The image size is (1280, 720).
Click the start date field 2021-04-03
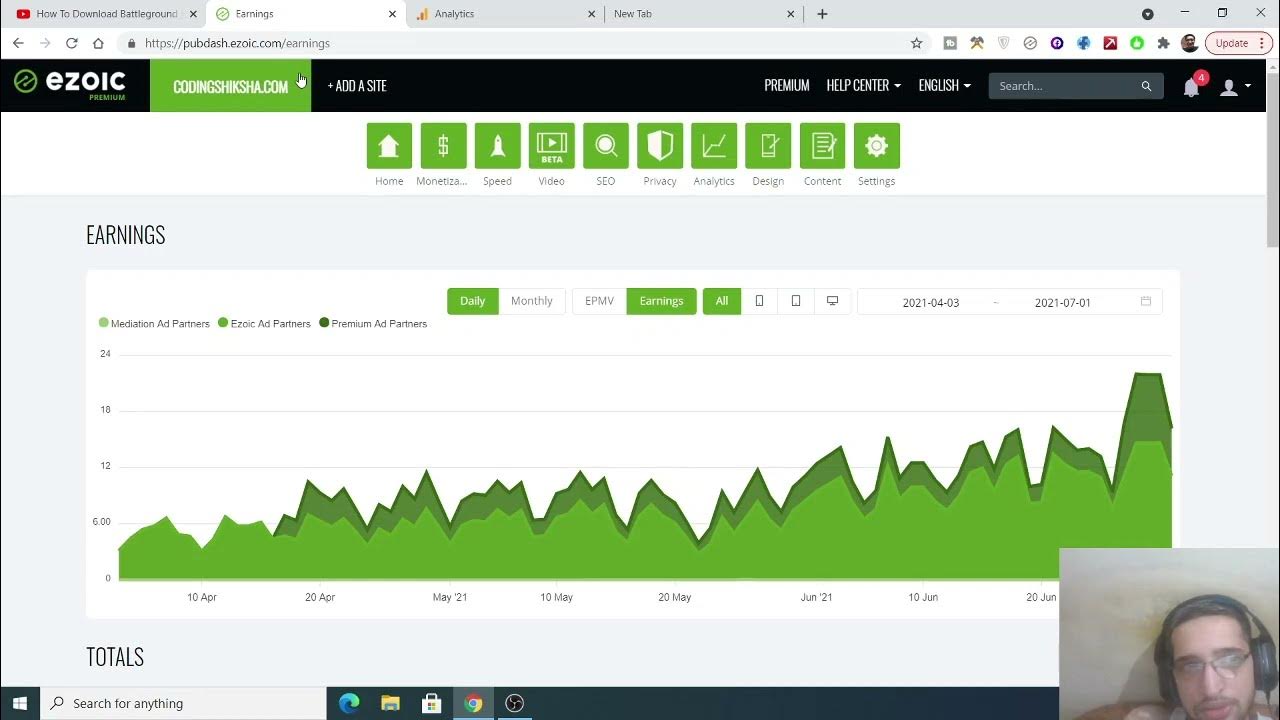(930, 302)
